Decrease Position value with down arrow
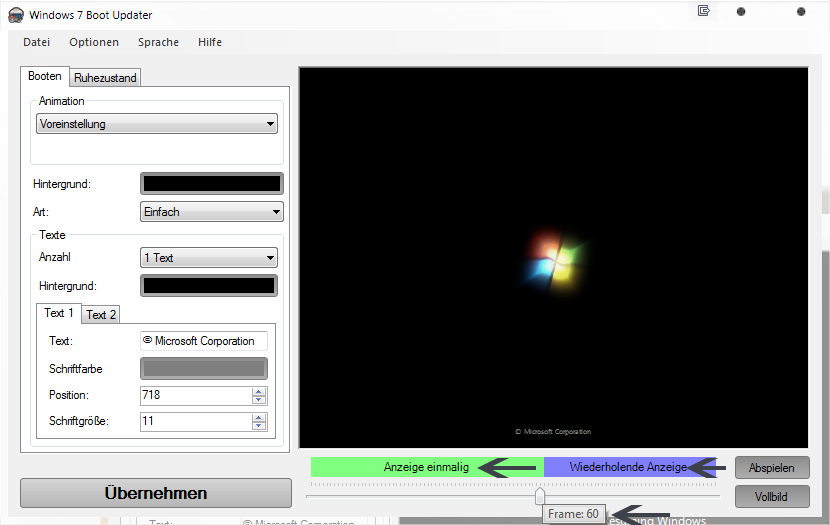The width and height of the screenshot is (830, 525). (259, 400)
